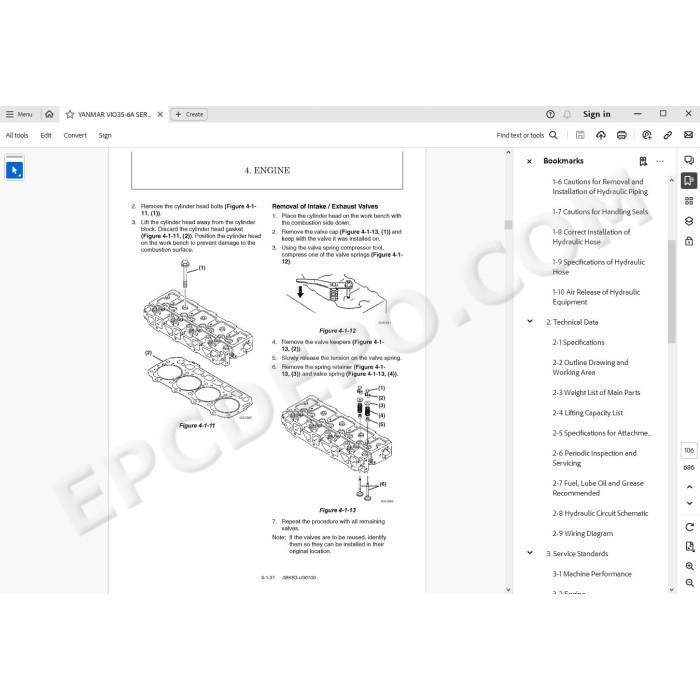Star the YANMAR VIO35-6A document tab
The height and width of the screenshot is (700, 700).
tap(70, 114)
